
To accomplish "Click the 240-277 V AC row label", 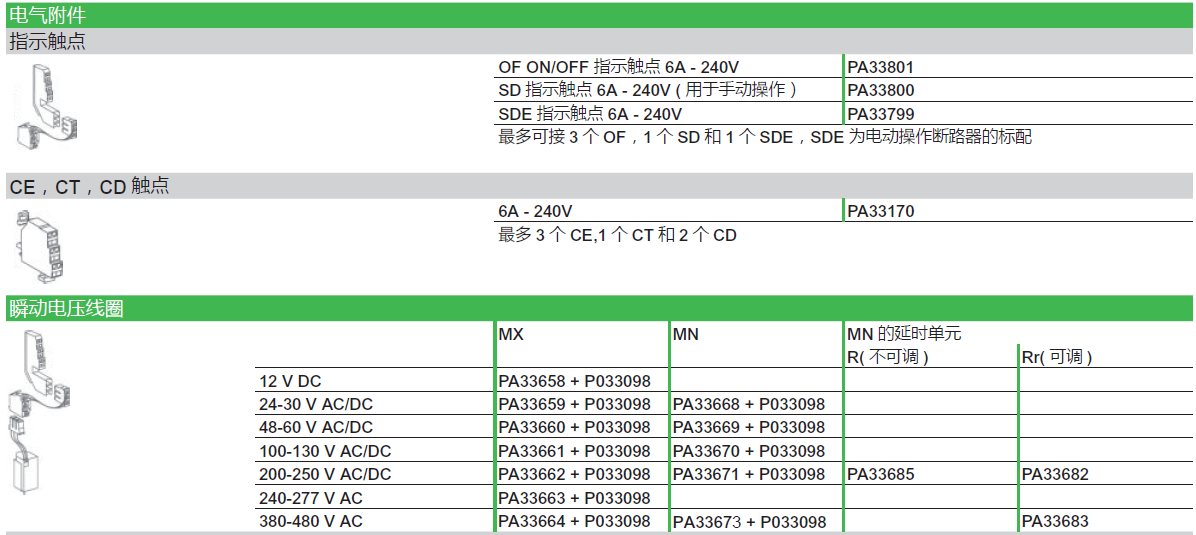I will (x=311, y=498).
